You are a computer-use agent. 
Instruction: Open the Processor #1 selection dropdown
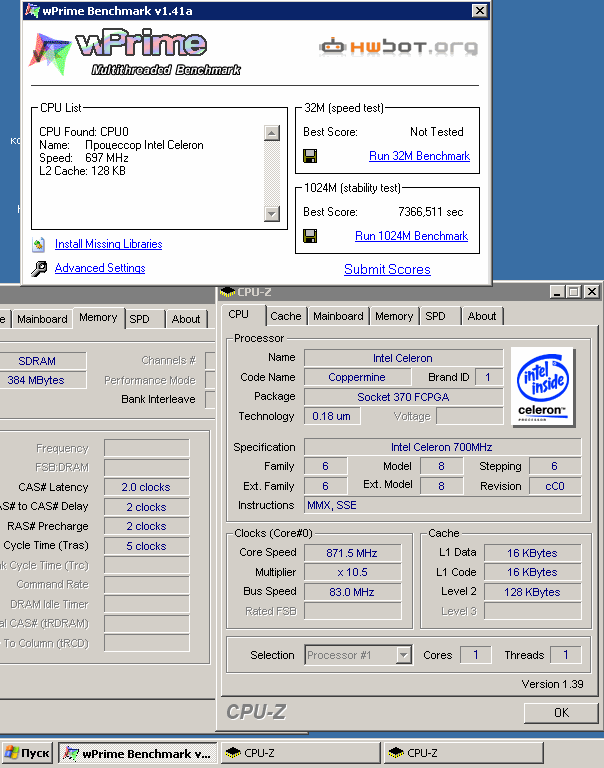coord(403,655)
